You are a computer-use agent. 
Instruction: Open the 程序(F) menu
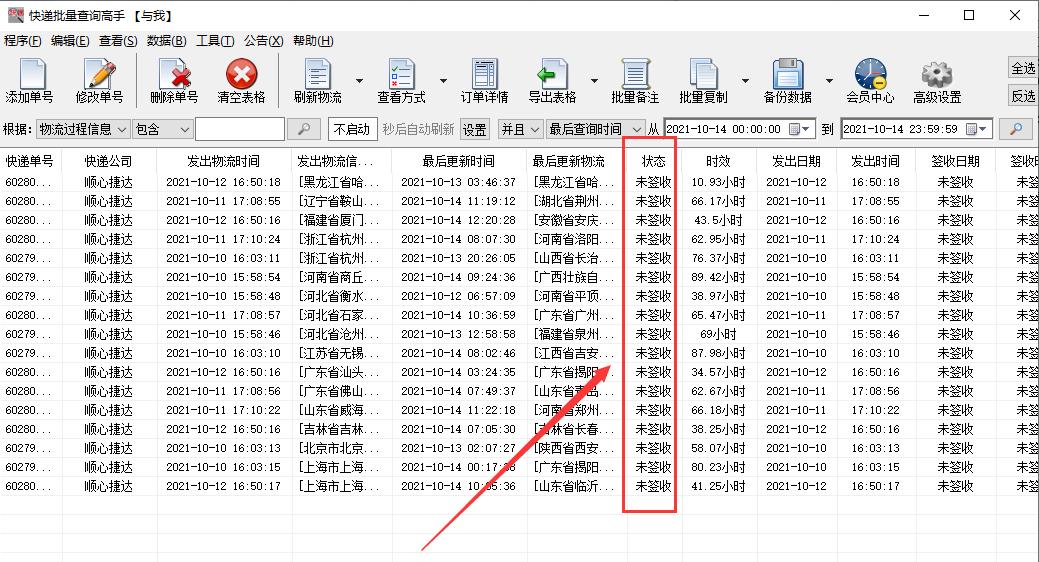tap(23, 40)
